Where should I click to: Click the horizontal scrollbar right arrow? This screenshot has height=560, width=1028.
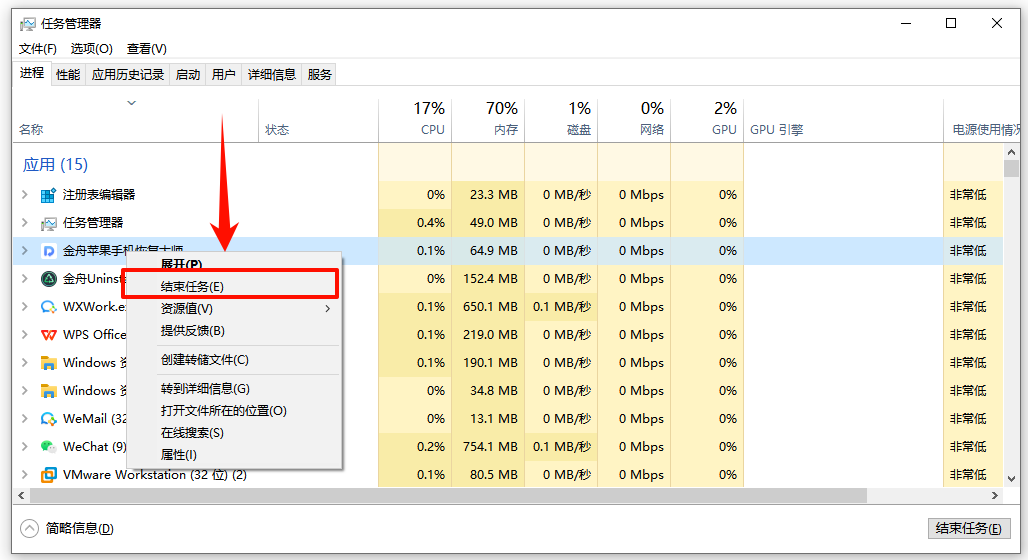pos(995,496)
